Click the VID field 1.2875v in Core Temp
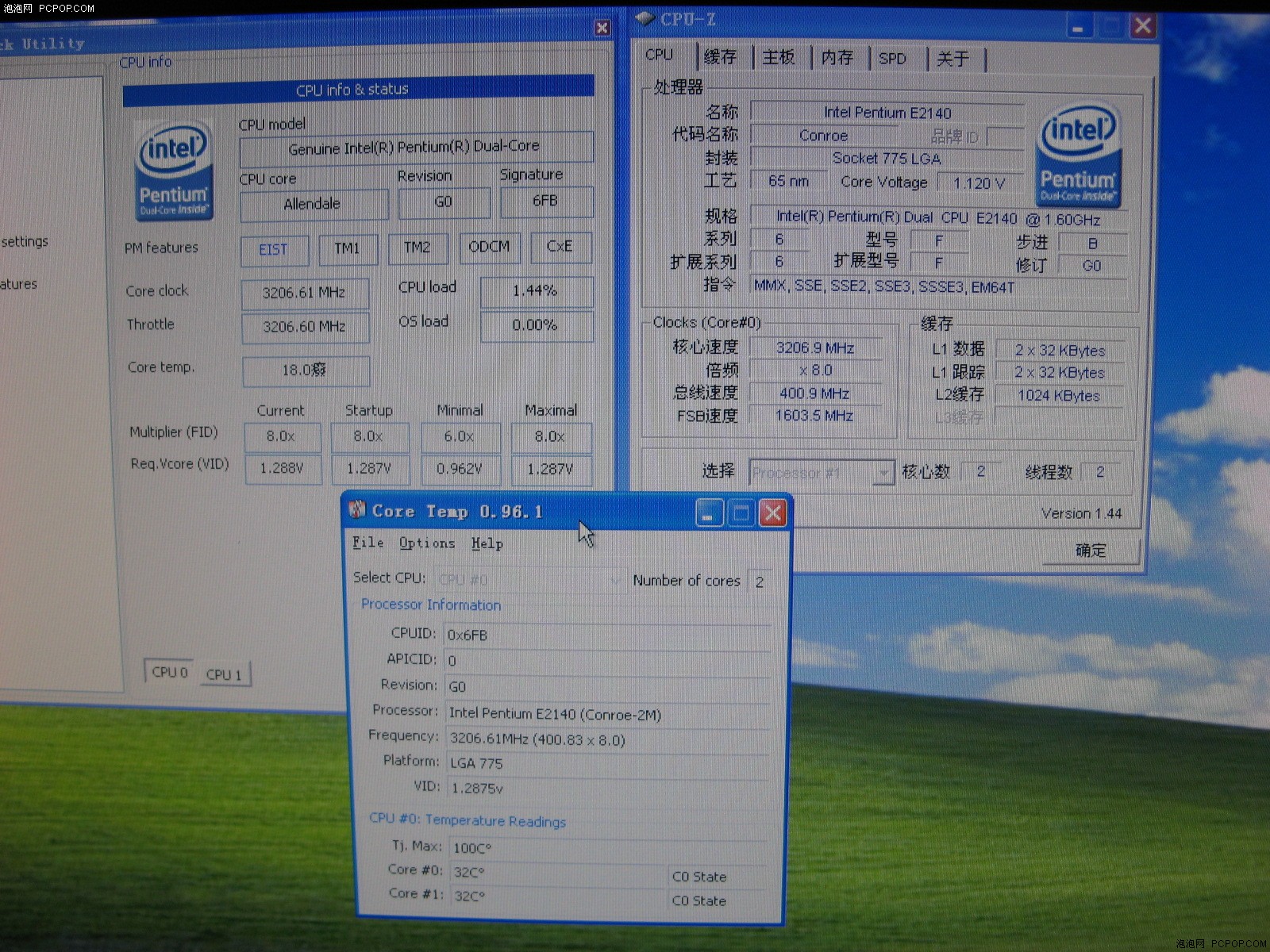Viewport: 1270px width, 952px height. [x=608, y=788]
